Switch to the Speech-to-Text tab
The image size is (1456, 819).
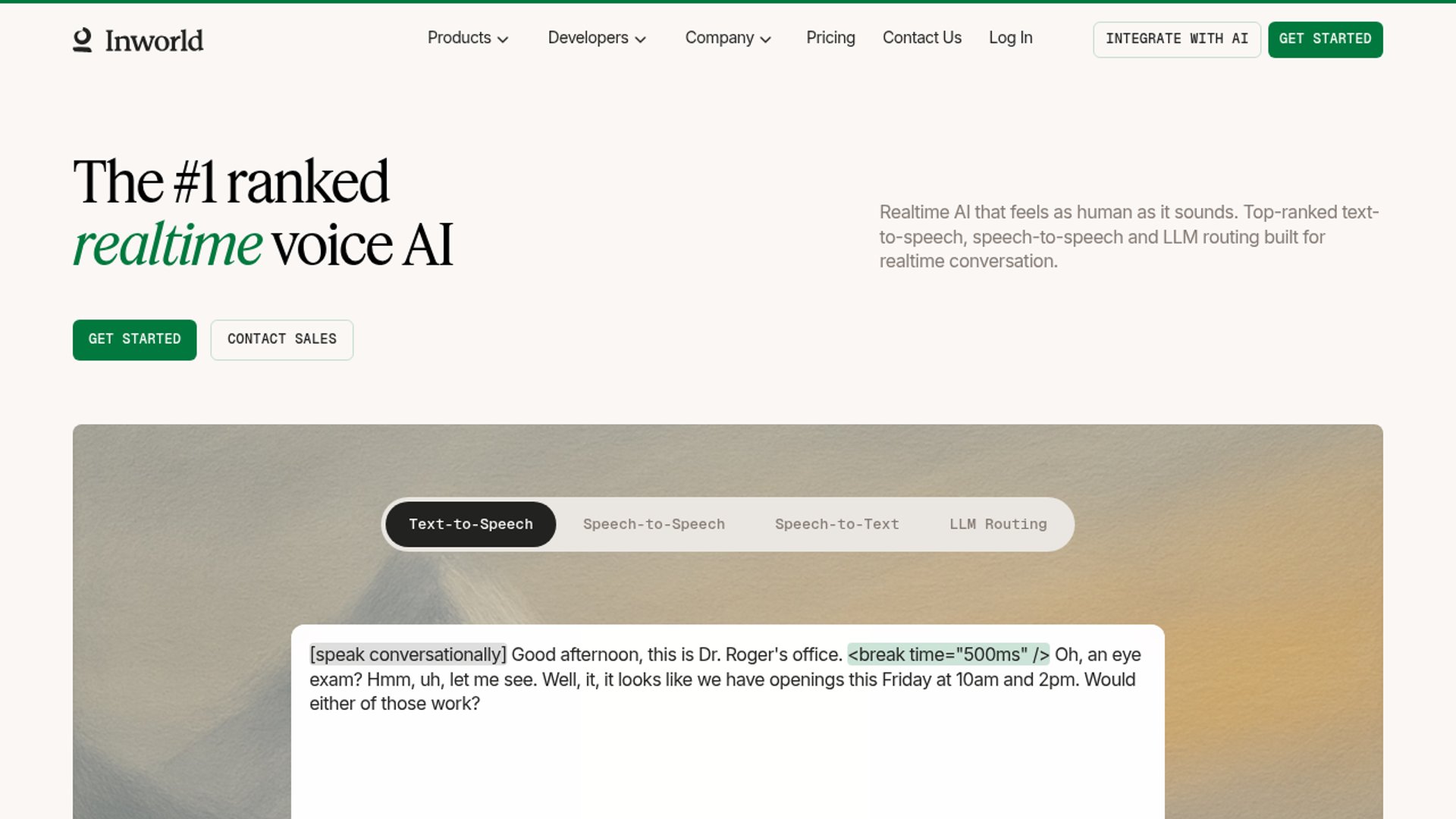836,524
